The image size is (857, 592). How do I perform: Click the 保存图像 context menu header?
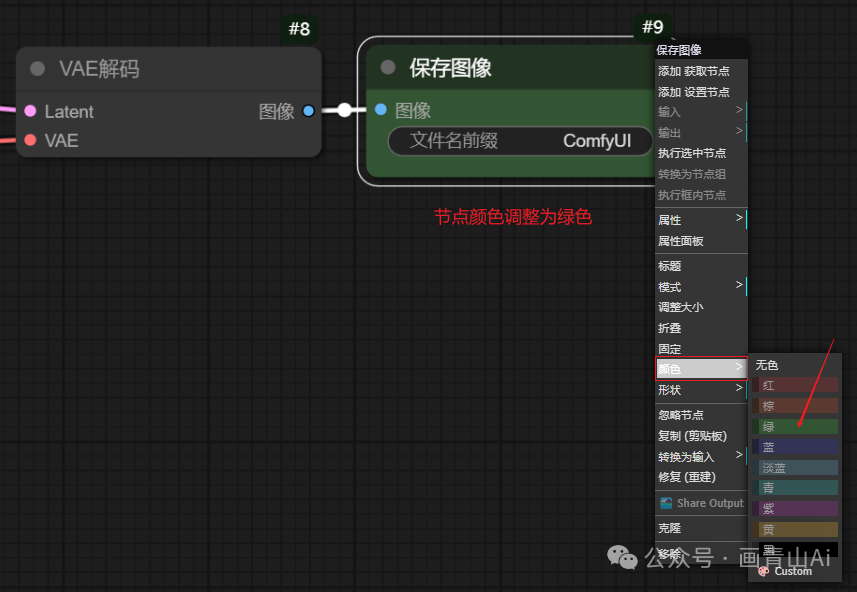coord(701,50)
